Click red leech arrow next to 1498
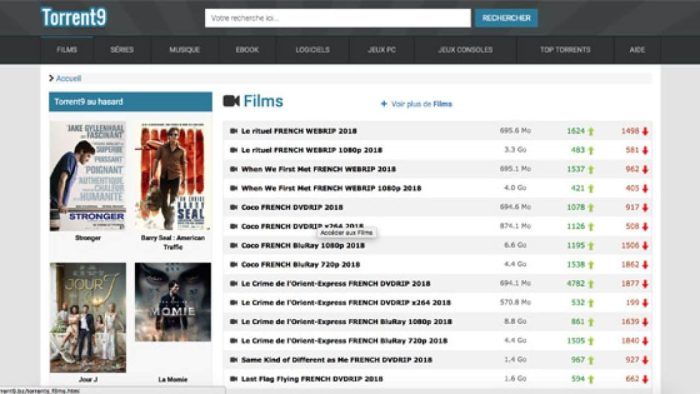 click(x=645, y=132)
